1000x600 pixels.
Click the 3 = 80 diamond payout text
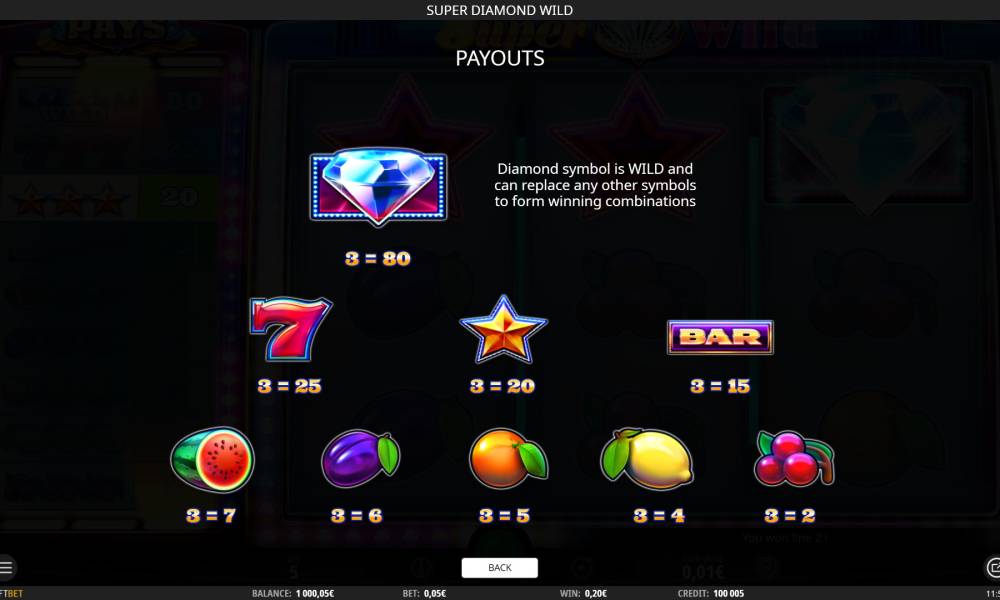click(x=378, y=258)
